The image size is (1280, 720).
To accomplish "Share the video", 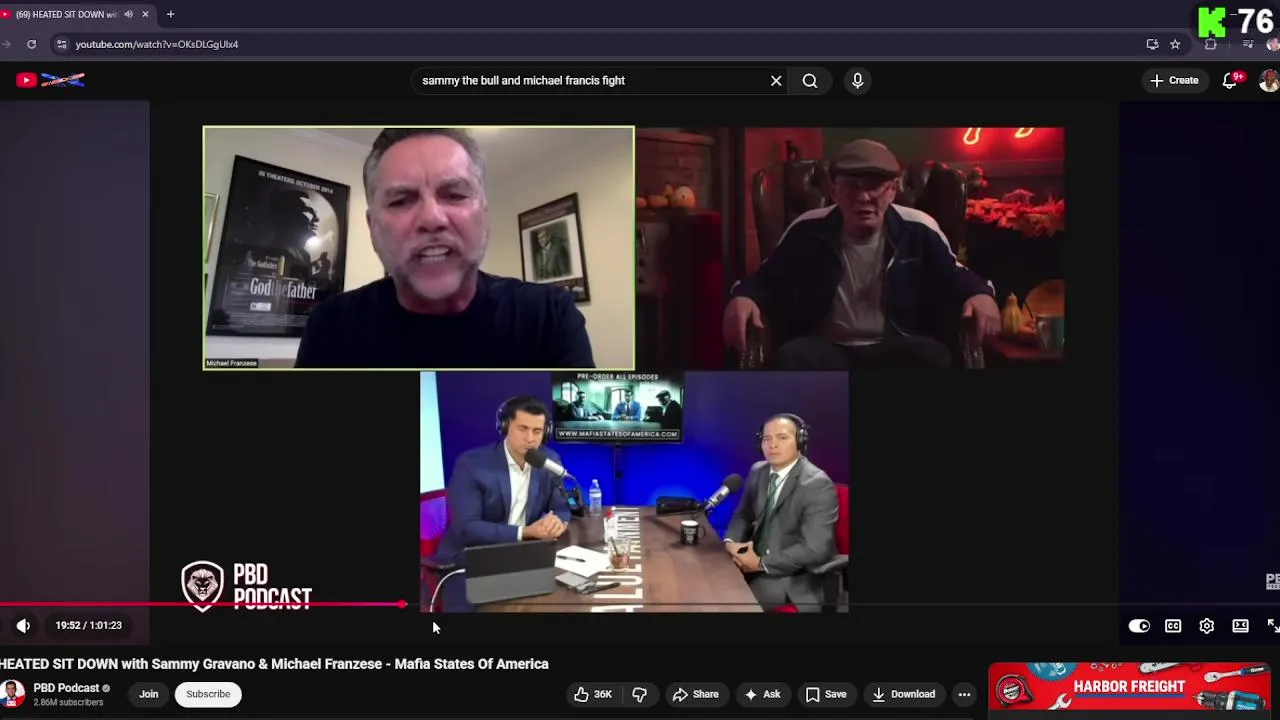I will [696, 694].
